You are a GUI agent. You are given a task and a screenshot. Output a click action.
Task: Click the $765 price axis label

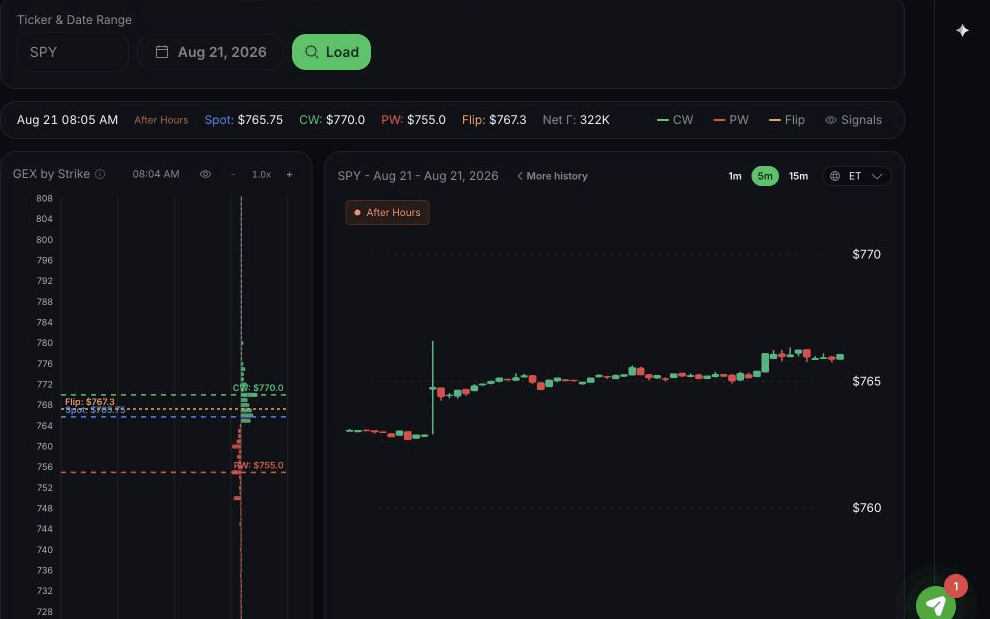click(x=866, y=381)
